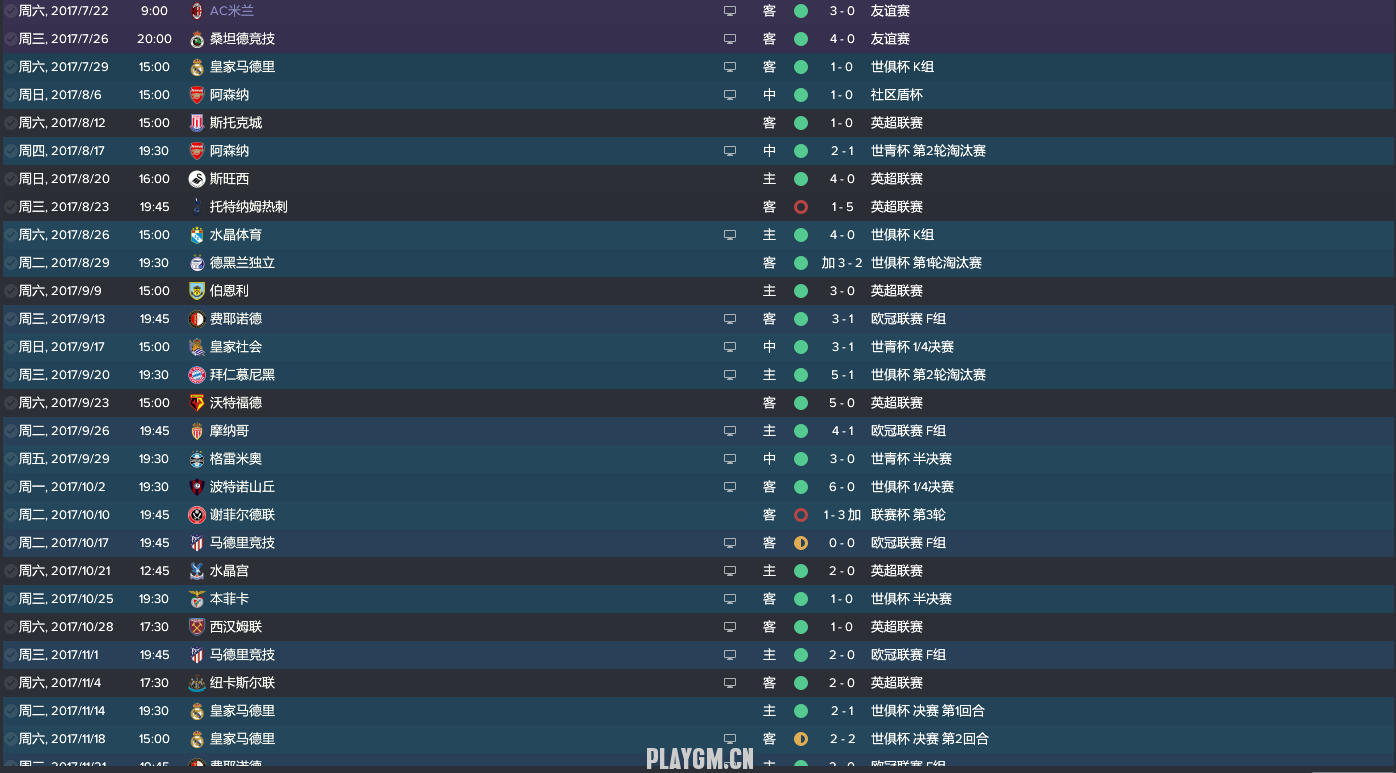Click the red loss circle on 谢菲尔德联 row
1396x773 pixels.
801,515
